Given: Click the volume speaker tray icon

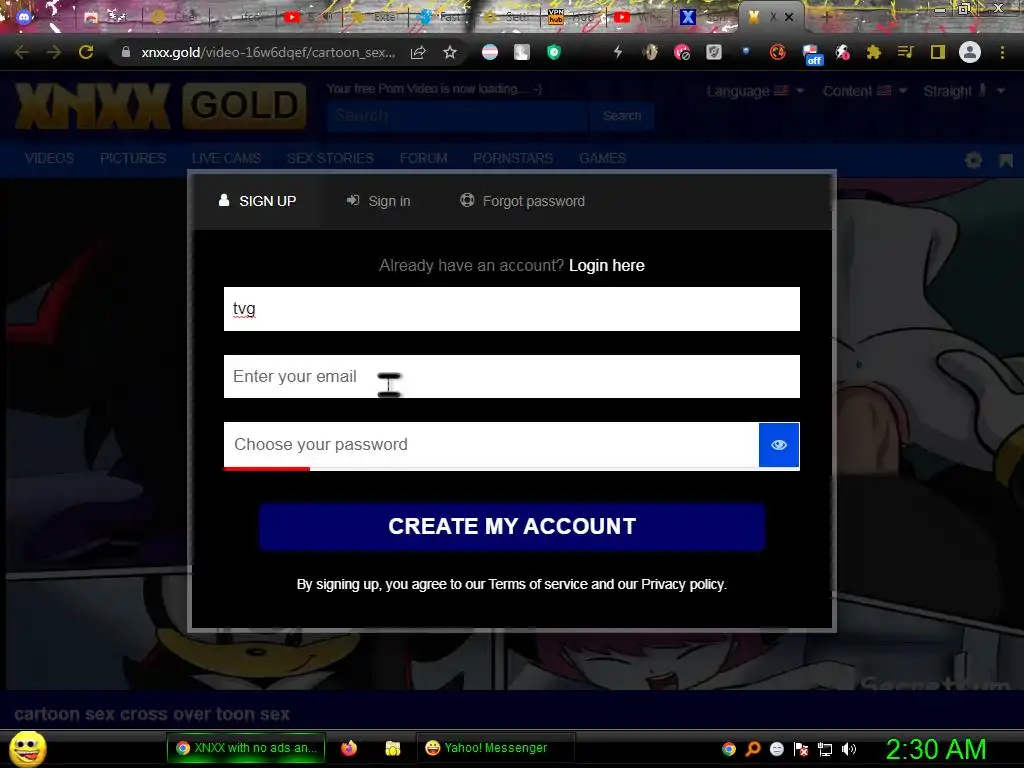Looking at the screenshot, I should [849, 749].
